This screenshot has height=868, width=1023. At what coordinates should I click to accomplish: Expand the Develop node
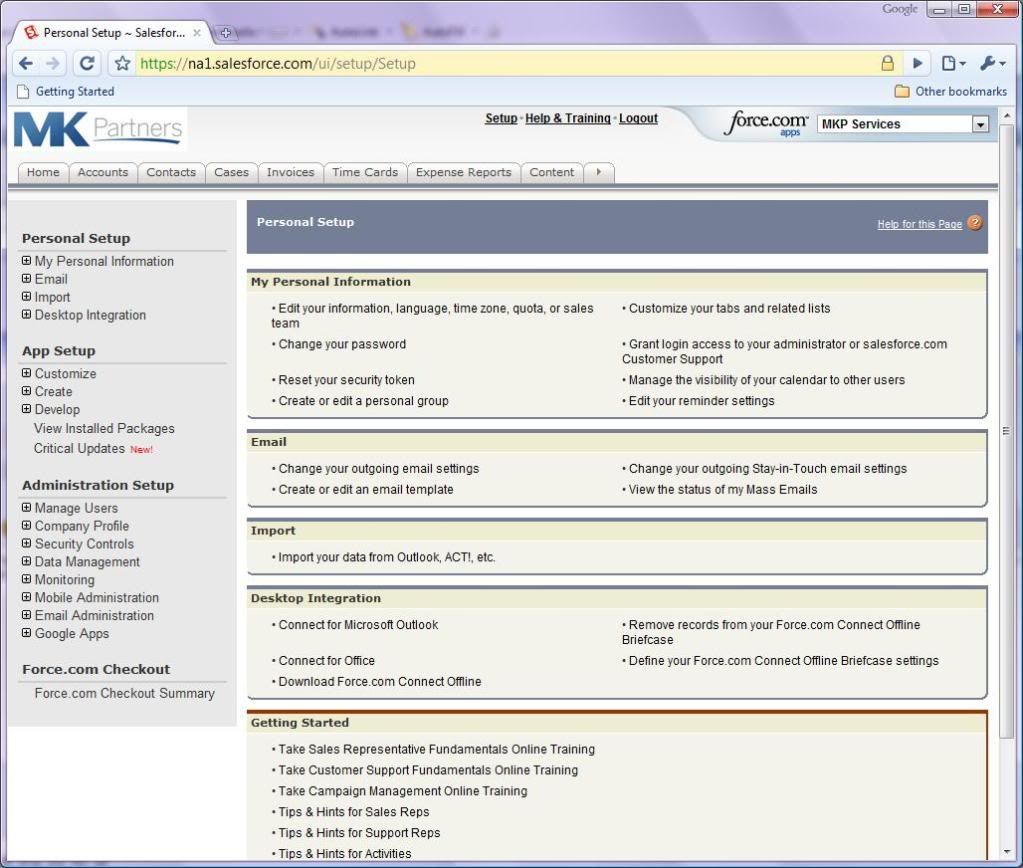click(x=26, y=409)
